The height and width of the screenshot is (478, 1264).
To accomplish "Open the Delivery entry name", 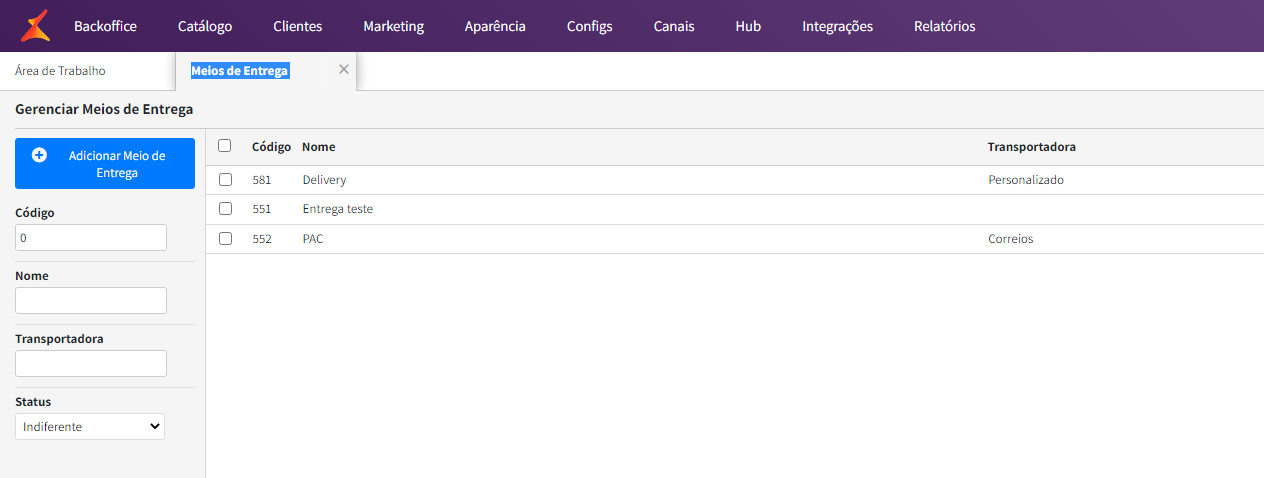I will point(325,180).
